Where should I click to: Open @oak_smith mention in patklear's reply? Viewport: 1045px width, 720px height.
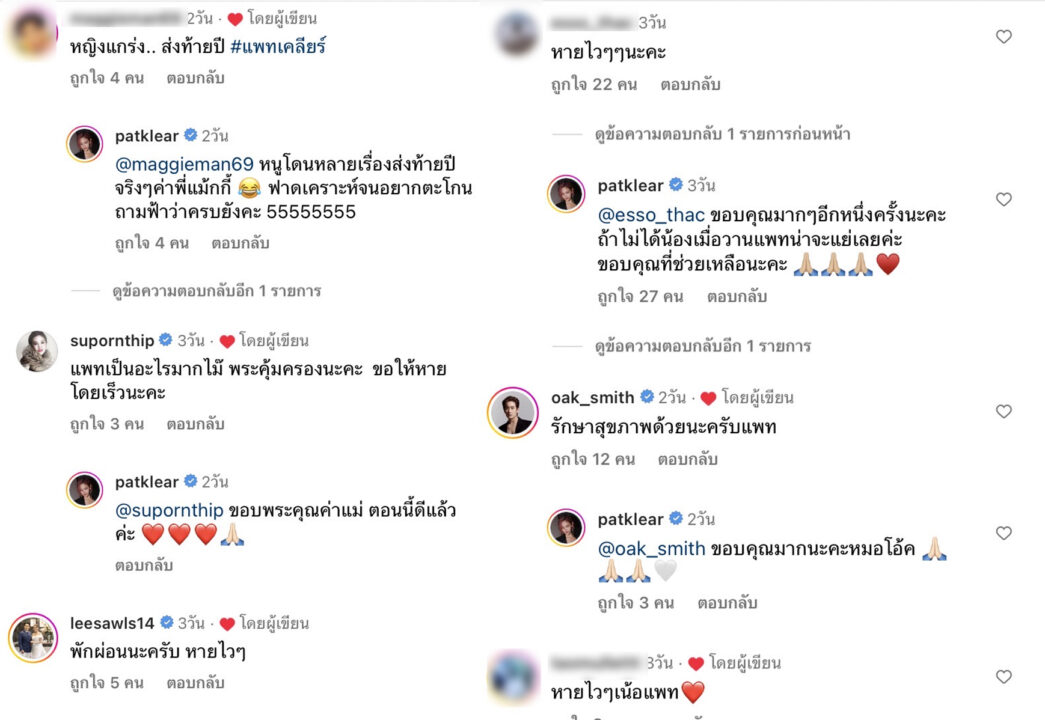[651, 549]
